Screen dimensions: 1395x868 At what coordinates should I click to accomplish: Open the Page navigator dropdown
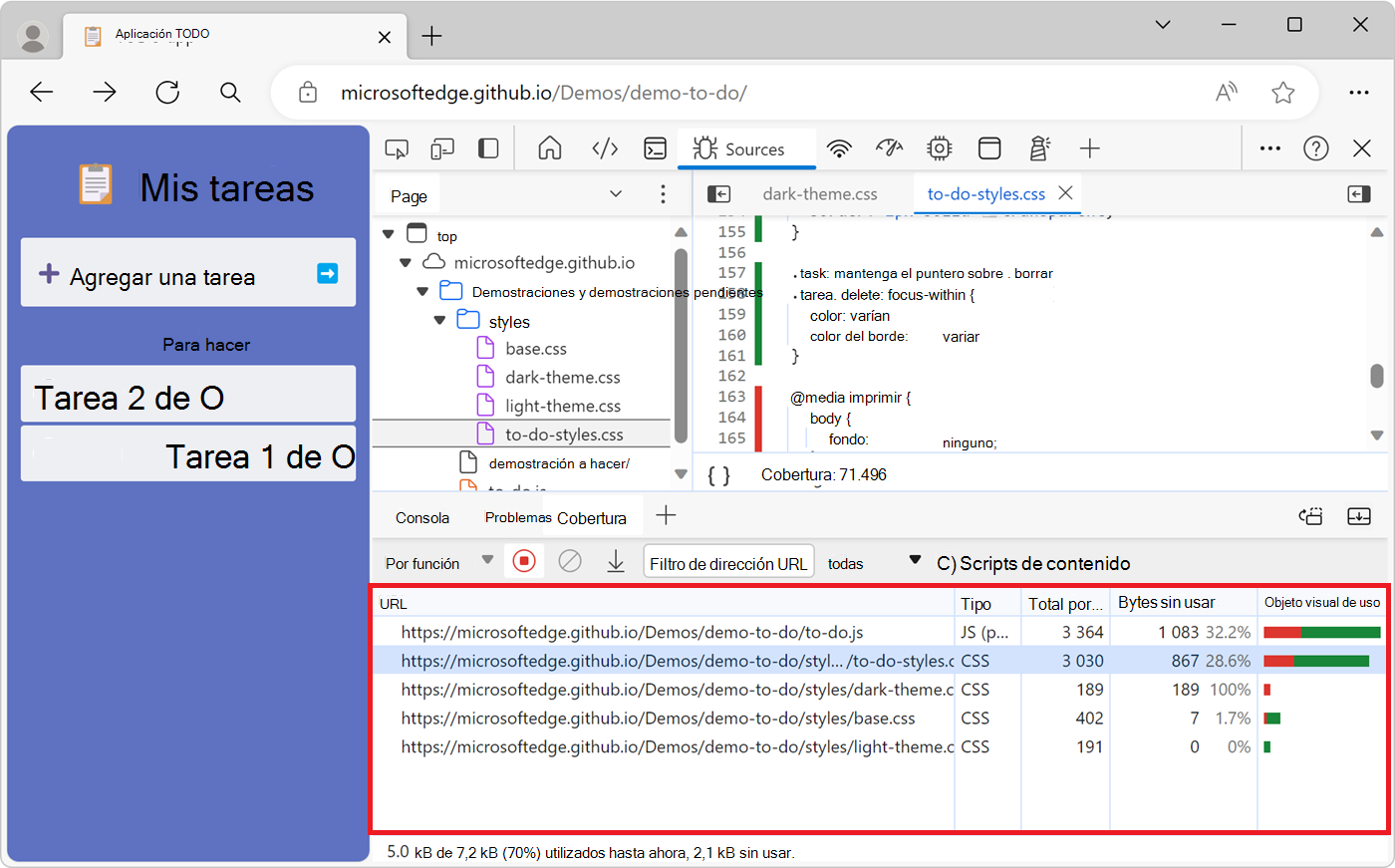615,194
